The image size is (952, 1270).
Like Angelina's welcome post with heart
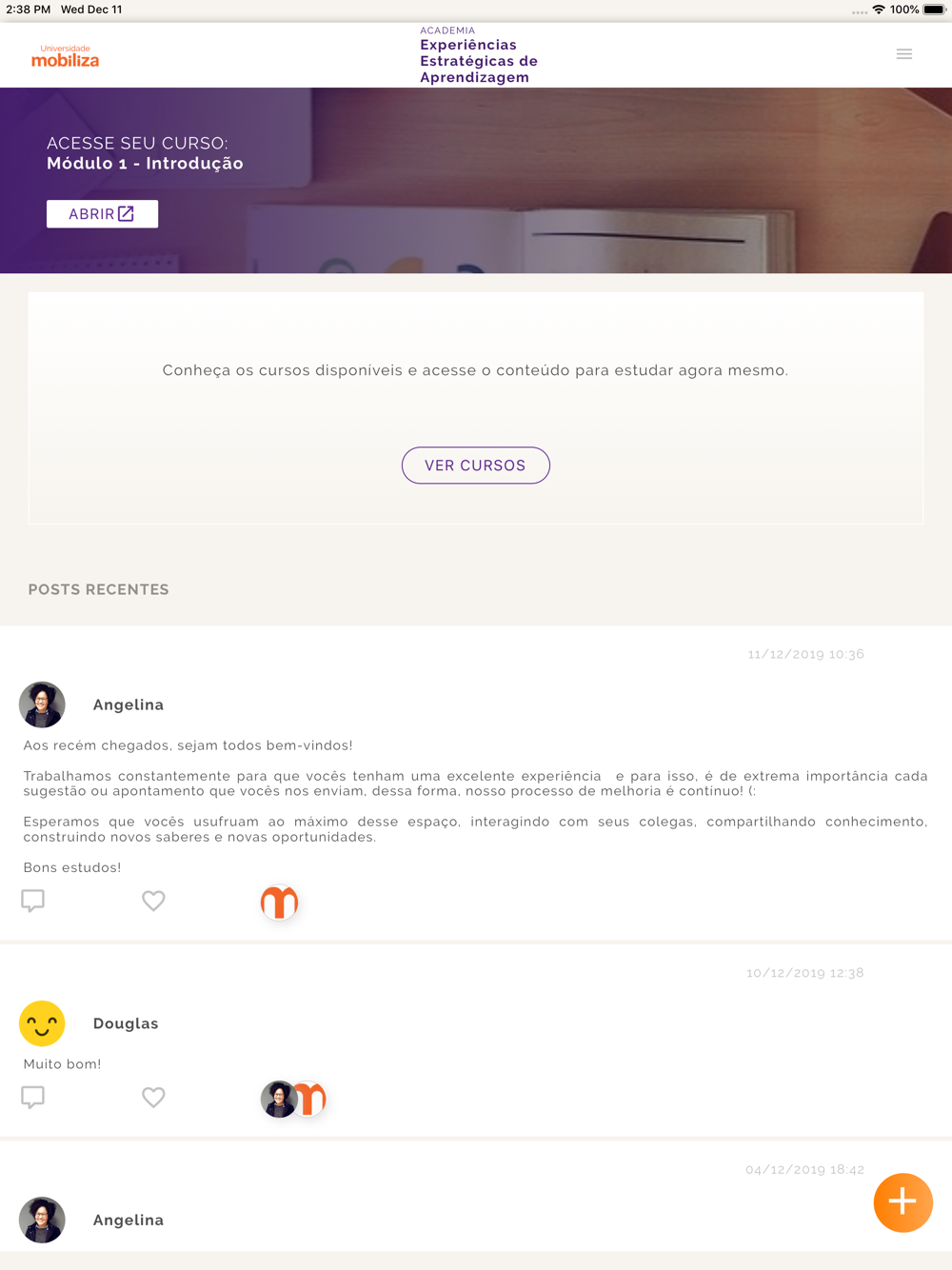point(153,901)
